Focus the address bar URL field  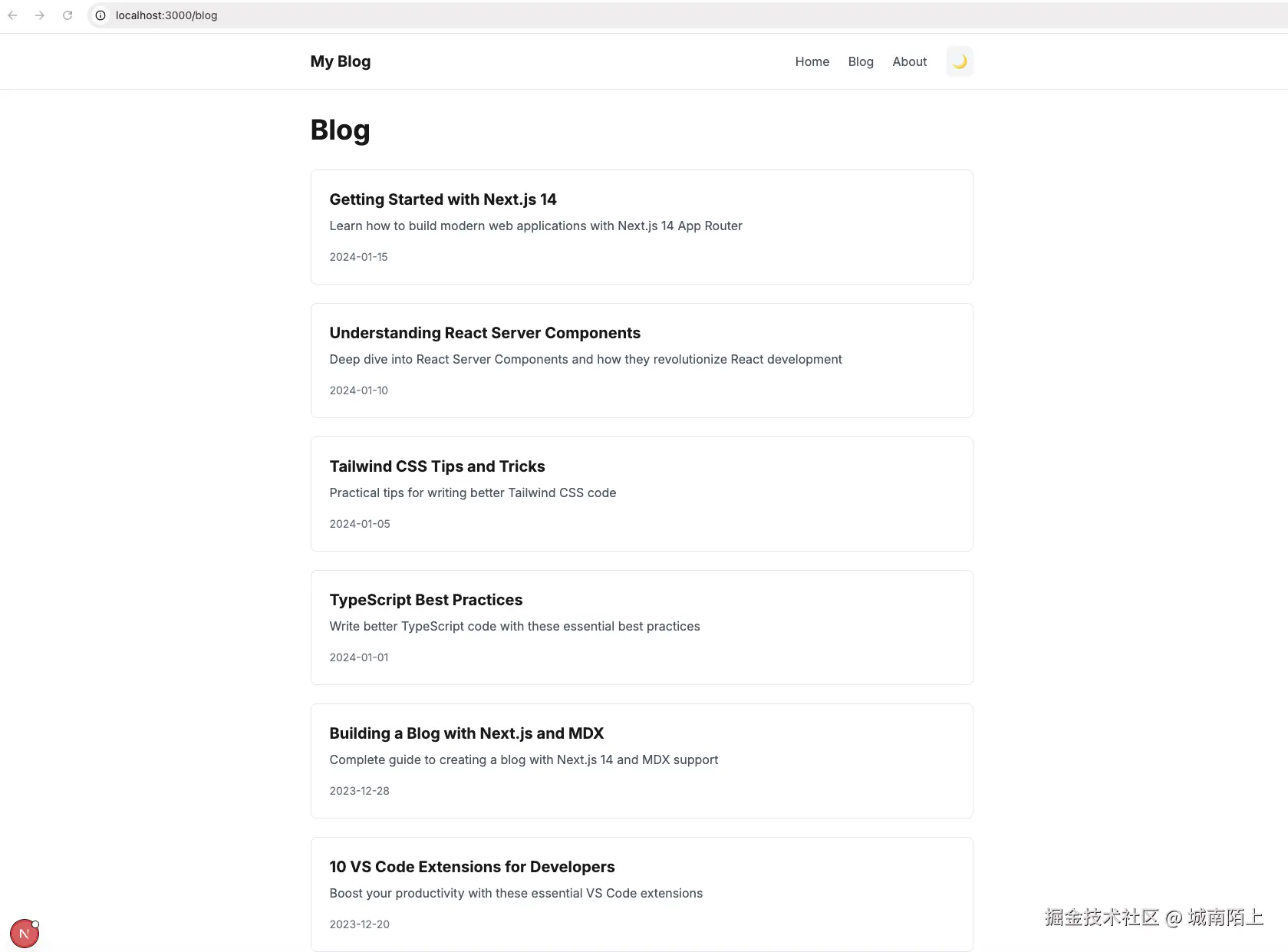pyautogui.click(x=460, y=15)
